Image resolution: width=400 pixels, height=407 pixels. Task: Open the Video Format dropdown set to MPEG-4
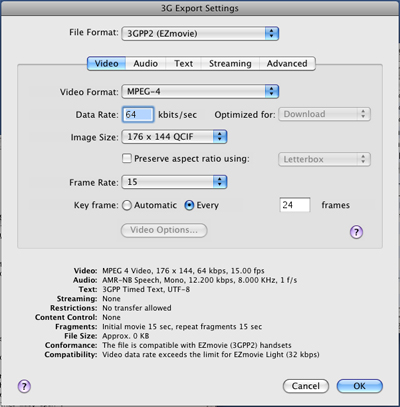(200, 91)
